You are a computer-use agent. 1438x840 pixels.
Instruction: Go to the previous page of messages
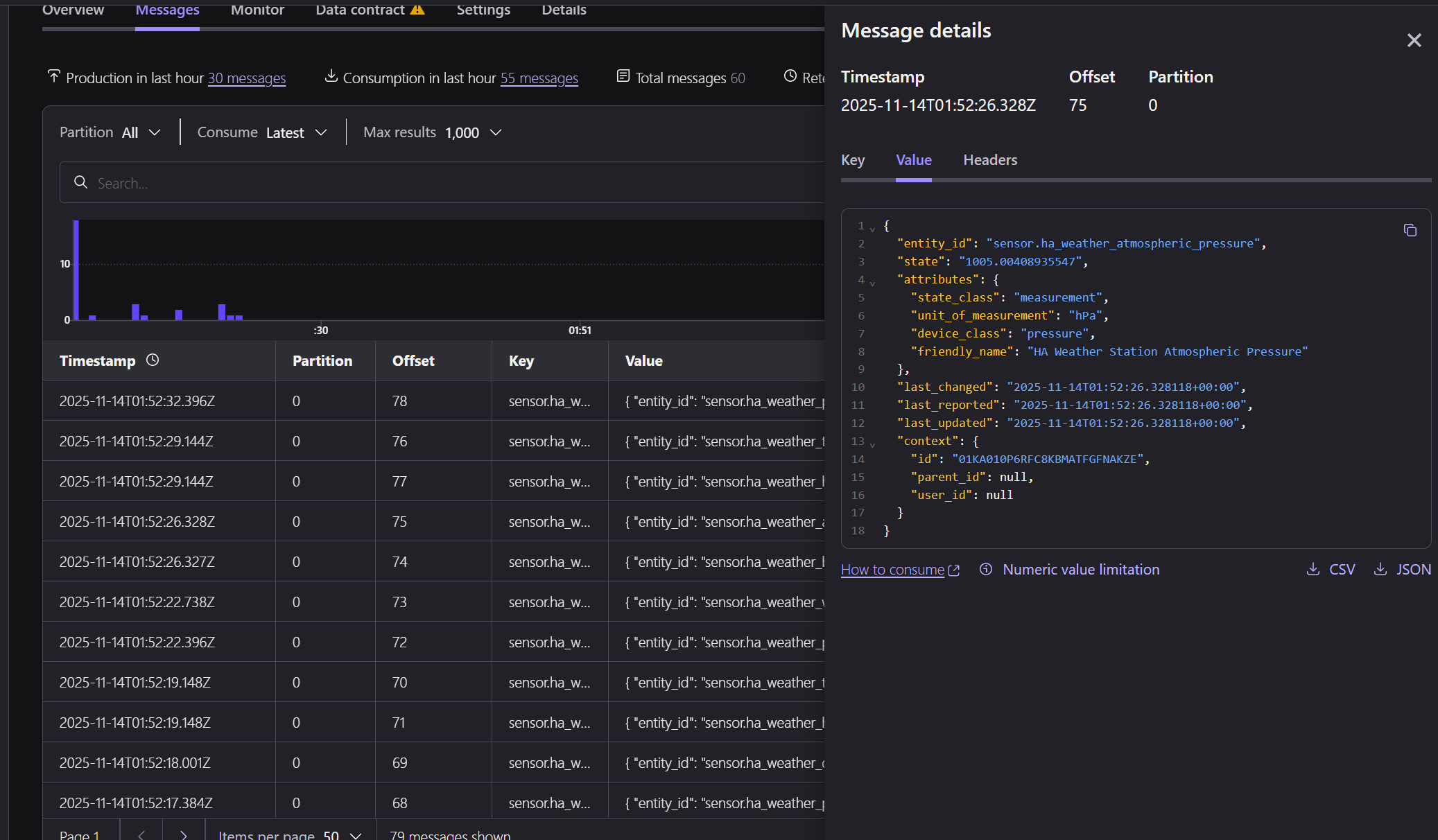coord(141,834)
